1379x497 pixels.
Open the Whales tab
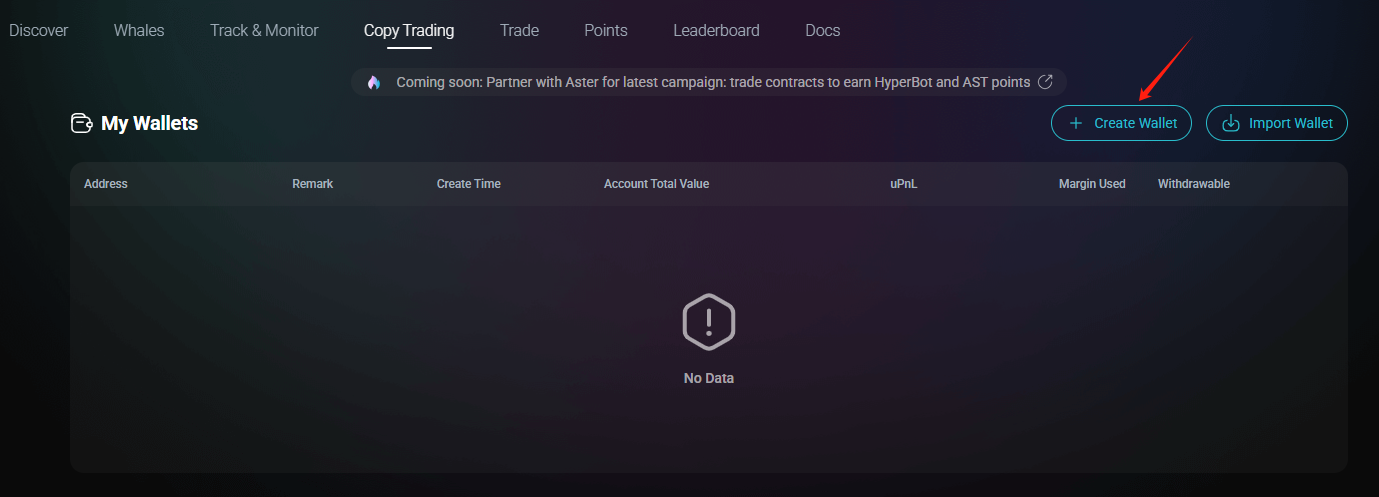[139, 30]
